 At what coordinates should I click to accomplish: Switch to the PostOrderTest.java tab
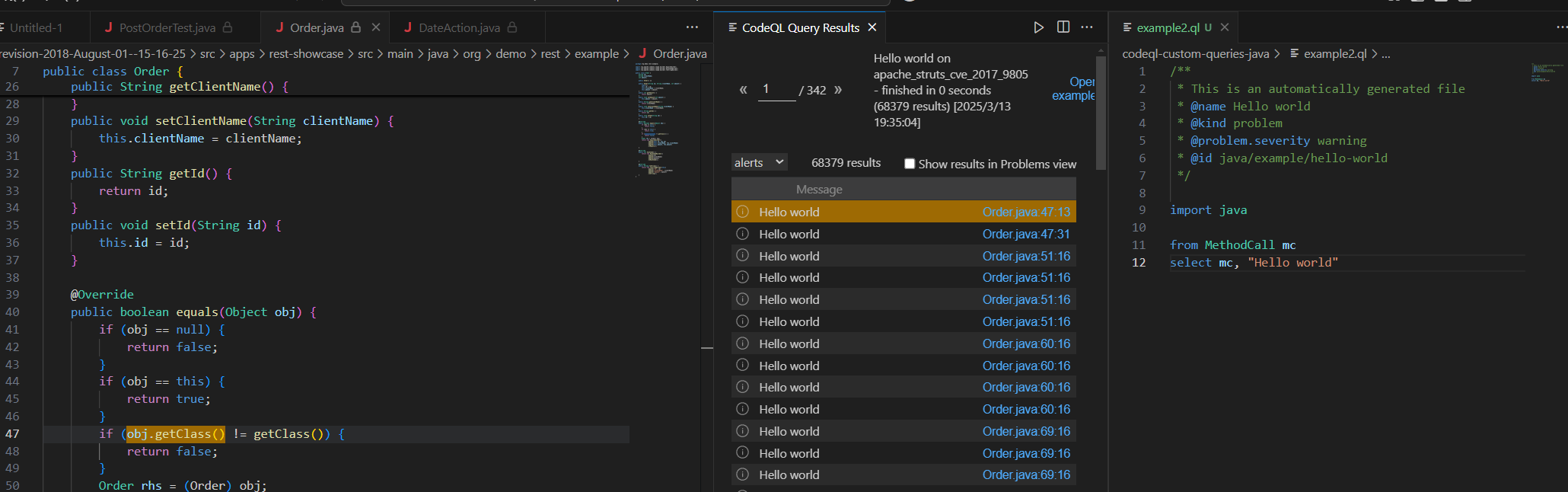[x=167, y=28]
